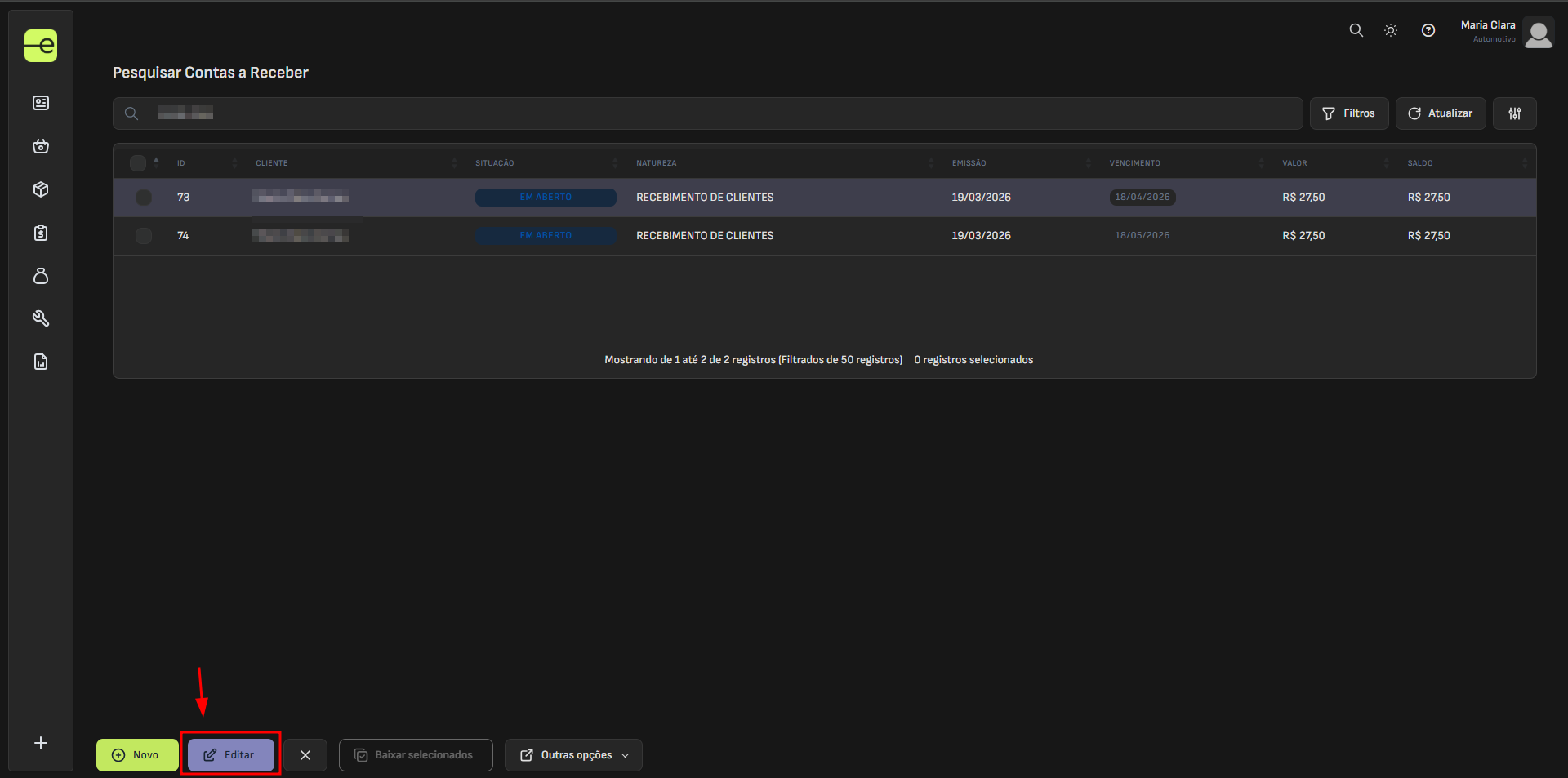Open the money clipboard sidebar icon
Image resolution: width=1568 pixels, height=778 pixels.
point(41,233)
